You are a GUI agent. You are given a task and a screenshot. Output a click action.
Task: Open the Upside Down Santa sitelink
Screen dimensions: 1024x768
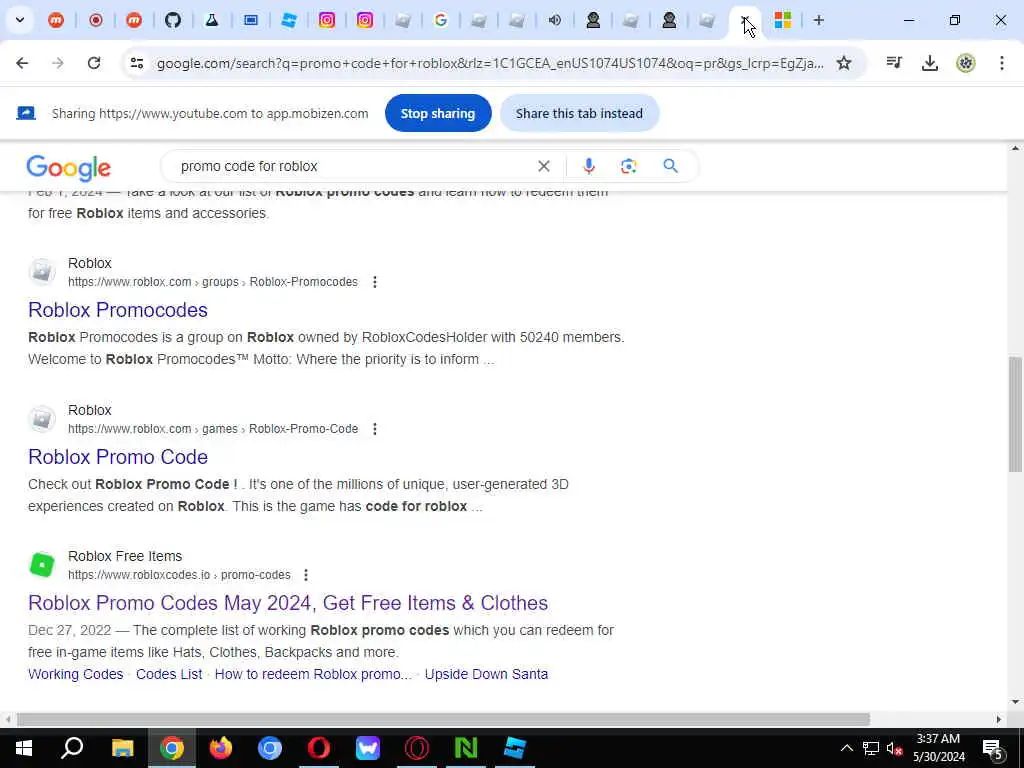pos(487,674)
